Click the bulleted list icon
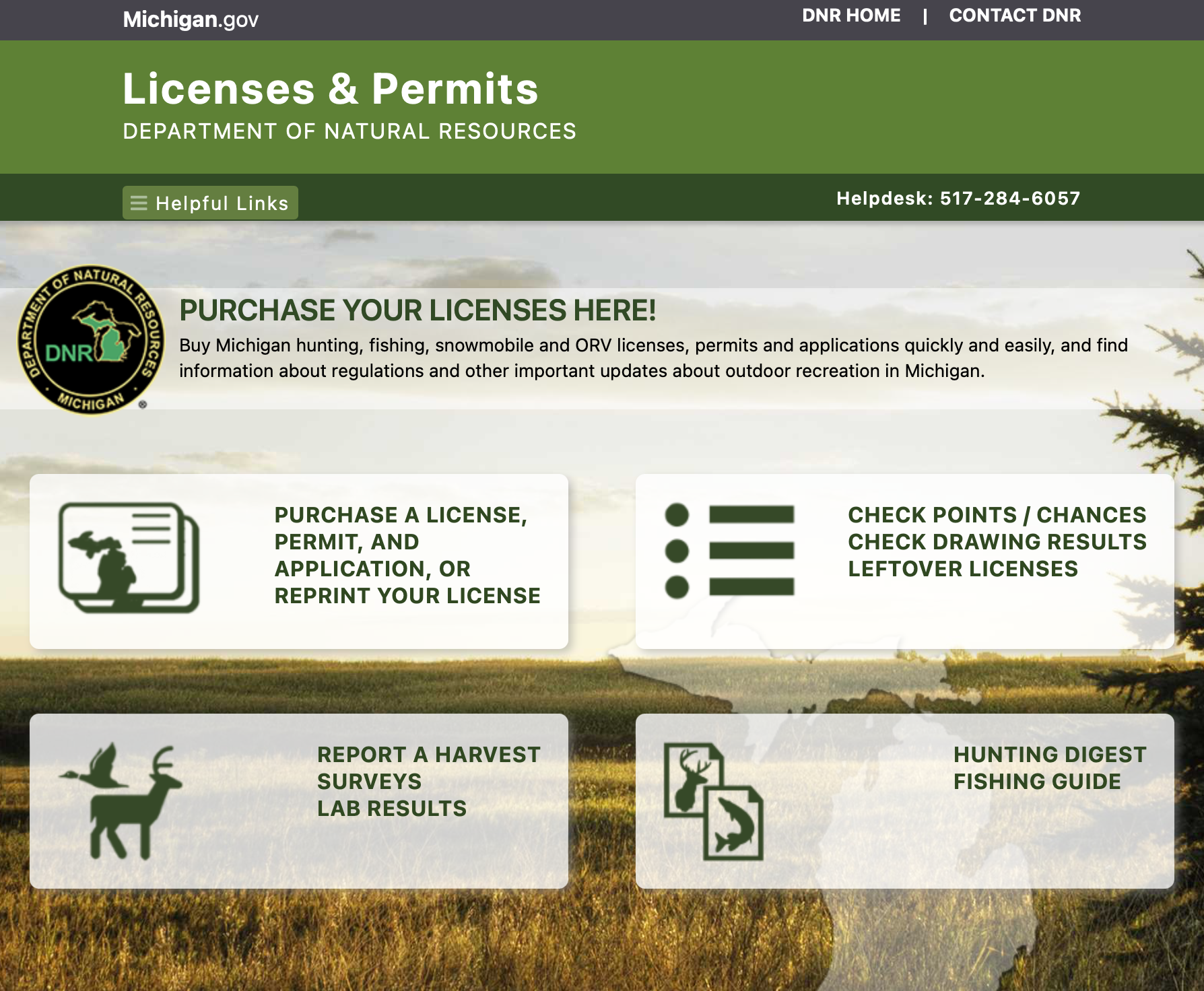1204x991 pixels. pos(729,551)
